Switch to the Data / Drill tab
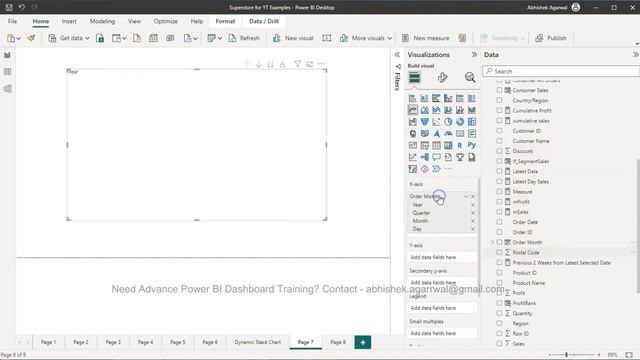 [264, 21]
